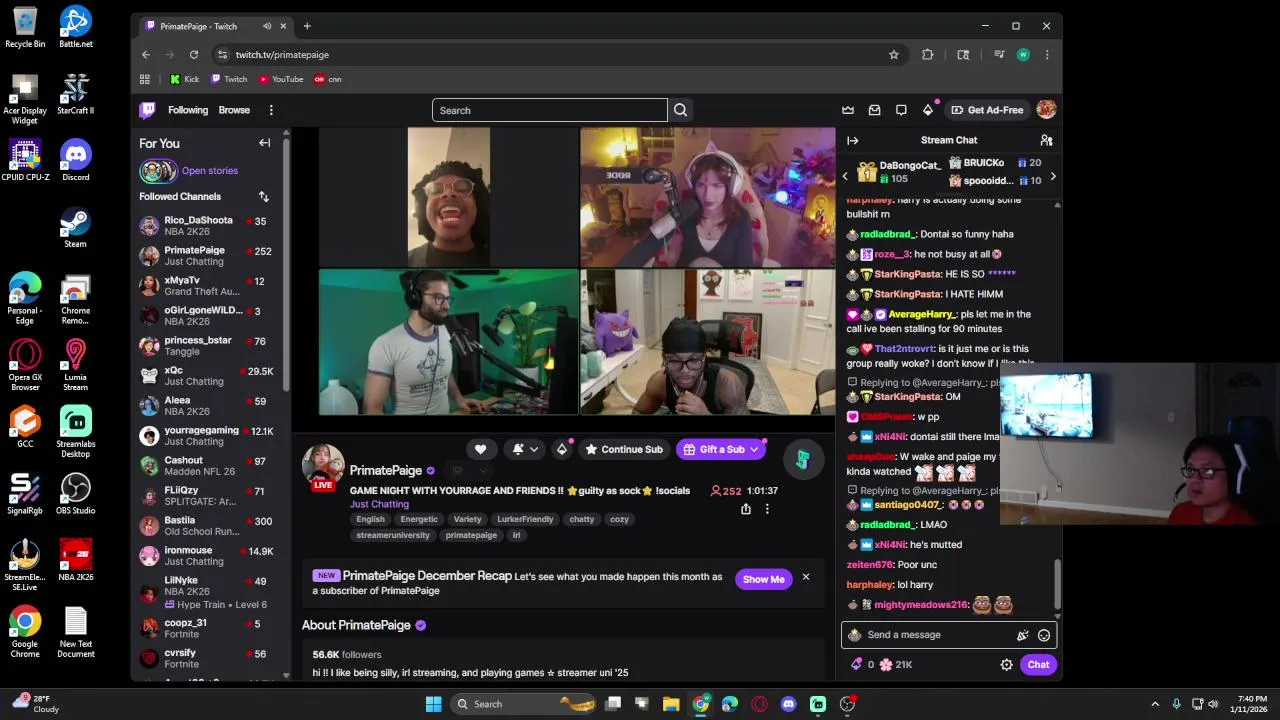Click the Continue Sub button
The height and width of the screenshot is (720, 1280).
tap(623, 449)
